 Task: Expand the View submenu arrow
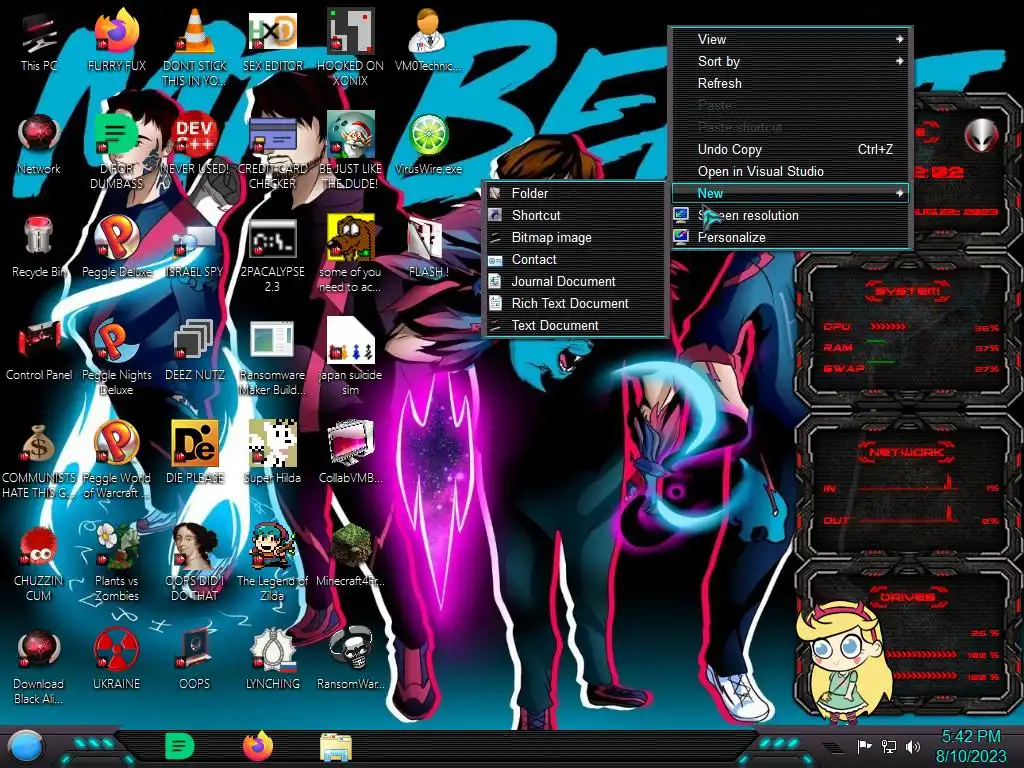coord(899,39)
